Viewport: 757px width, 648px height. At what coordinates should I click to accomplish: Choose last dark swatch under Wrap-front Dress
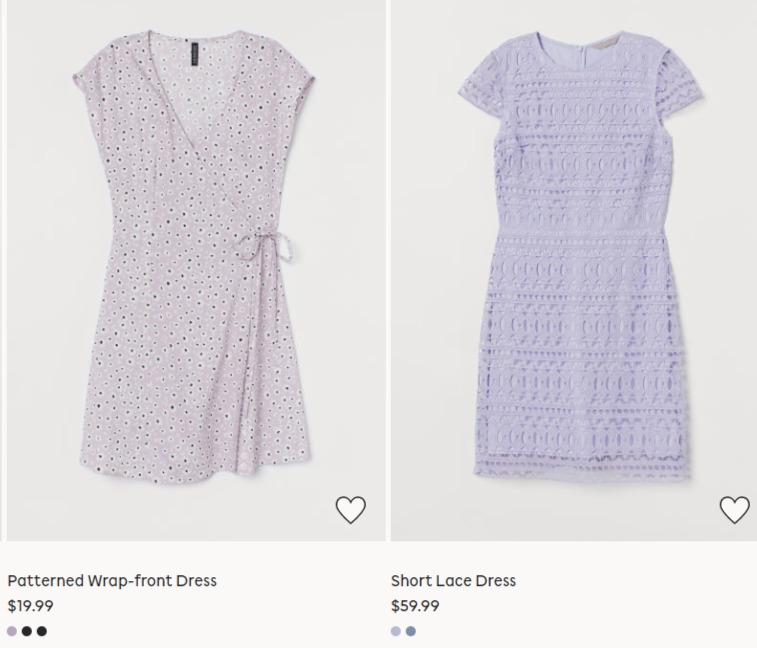(42, 631)
